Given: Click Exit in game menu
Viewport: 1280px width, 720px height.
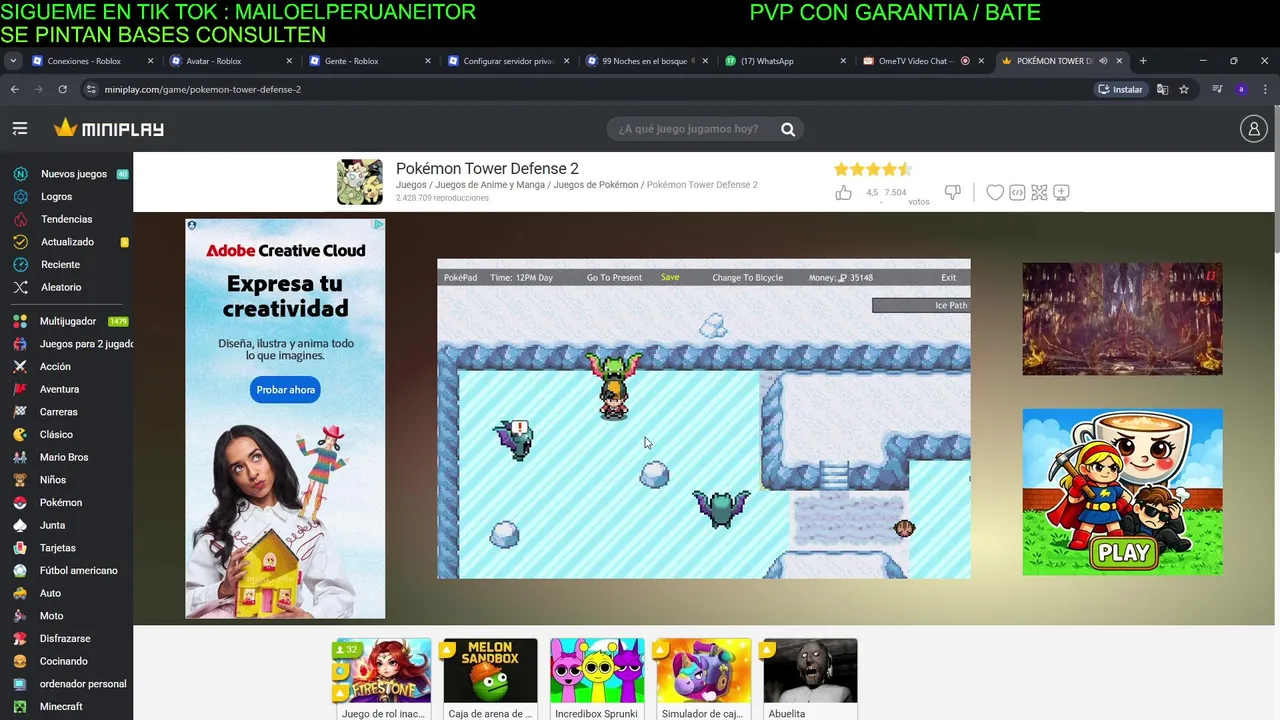Looking at the screenshot, I should (948, 277).
